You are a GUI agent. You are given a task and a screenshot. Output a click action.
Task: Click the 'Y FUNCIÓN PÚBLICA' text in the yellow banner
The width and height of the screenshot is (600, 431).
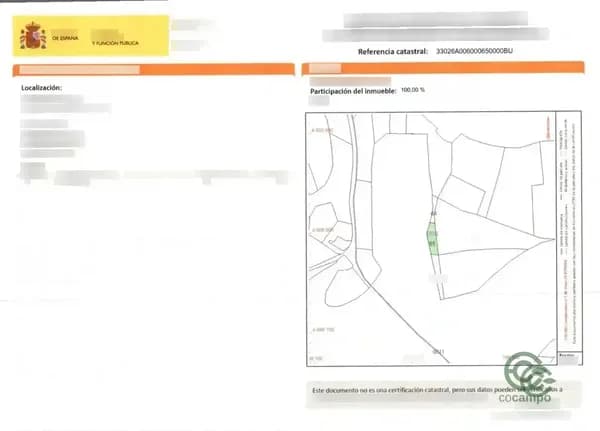pyautogui.click(x=115, y=43)
